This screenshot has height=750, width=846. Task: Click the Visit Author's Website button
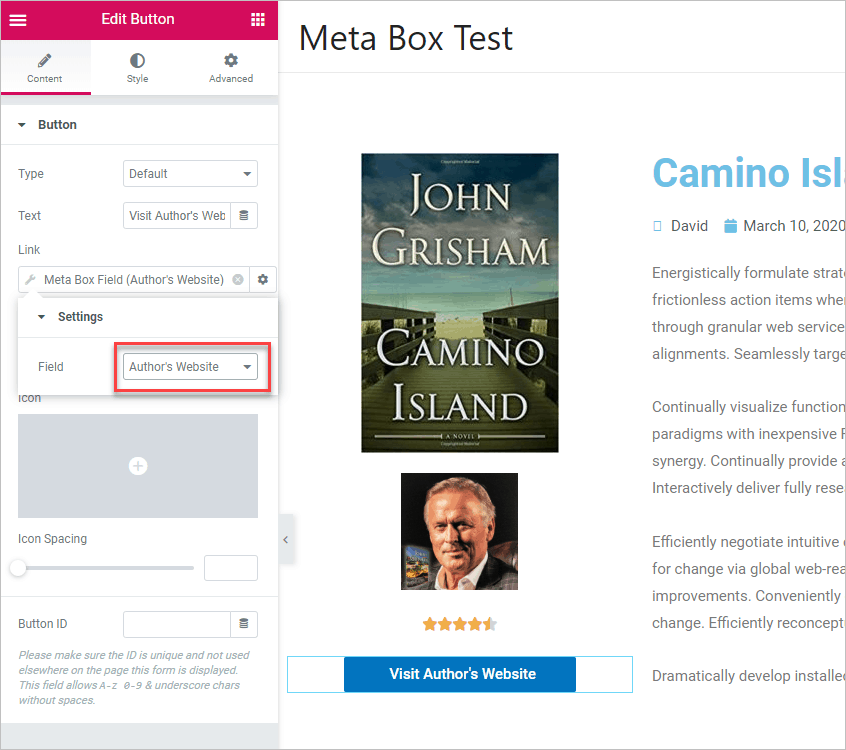click(x=460, y=674)
